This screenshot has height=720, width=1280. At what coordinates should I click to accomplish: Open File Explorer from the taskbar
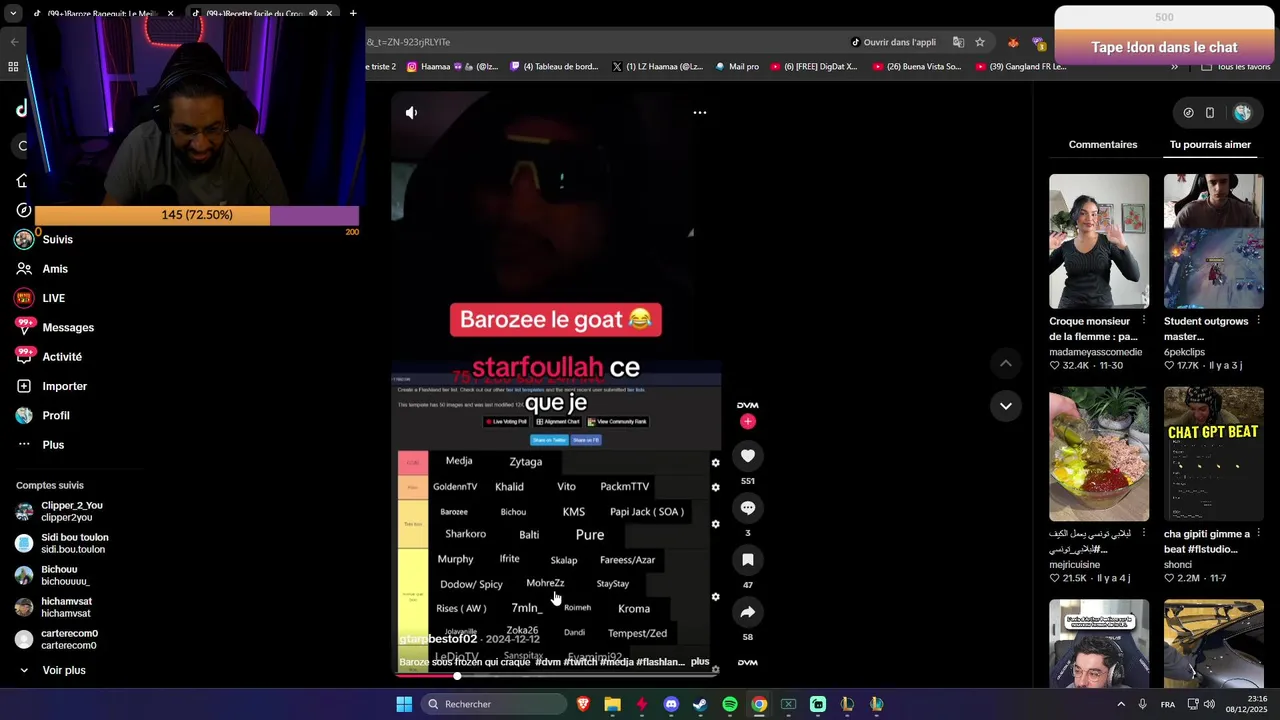(x=613, y=704)
